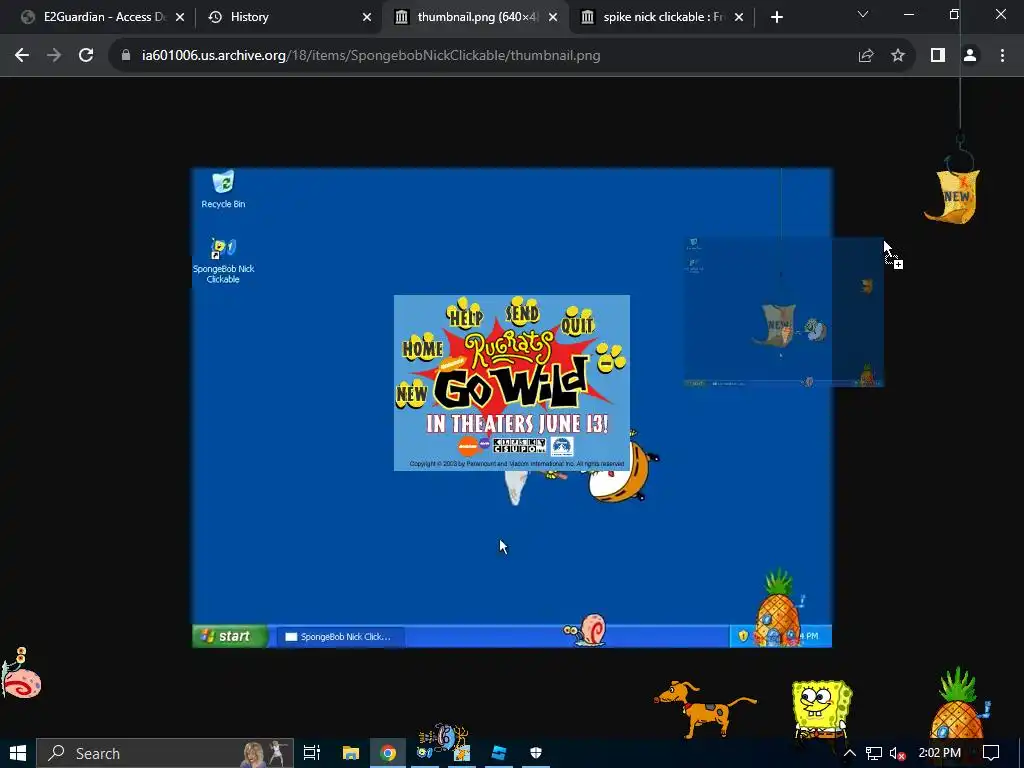Click the XP start button in image

click(x=229, y=636)
